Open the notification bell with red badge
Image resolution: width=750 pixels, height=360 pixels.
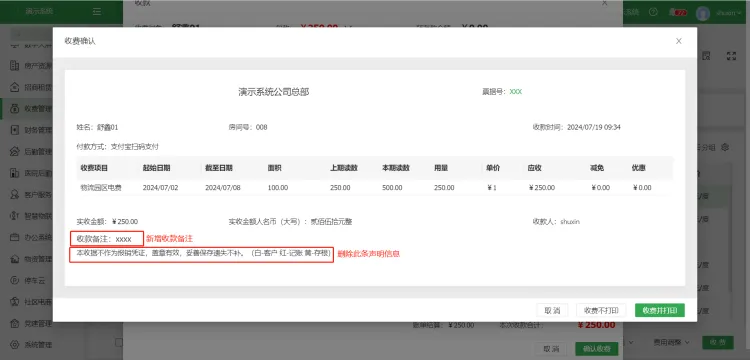(678, 12)
